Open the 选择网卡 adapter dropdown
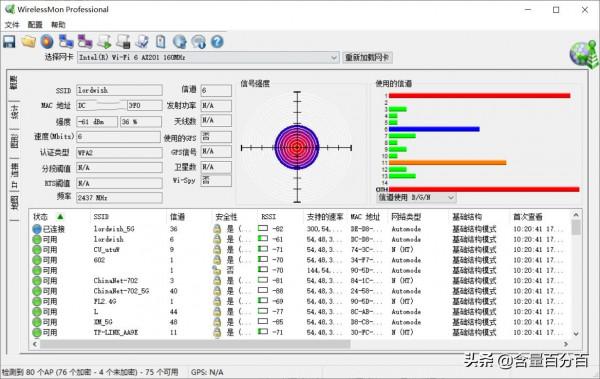600x379 pixels. coord(208,57)
